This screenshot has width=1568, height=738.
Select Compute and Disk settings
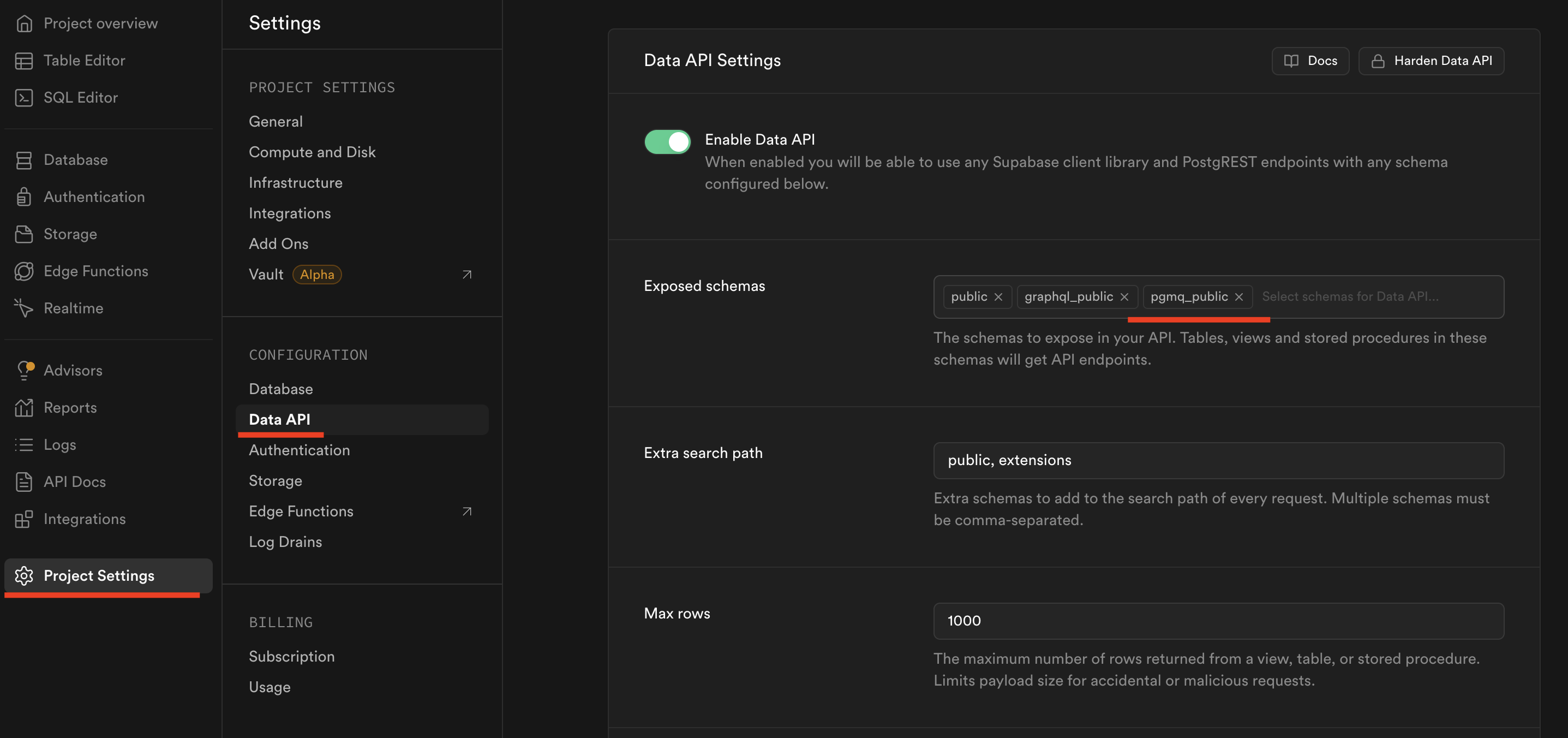point(312,152)
